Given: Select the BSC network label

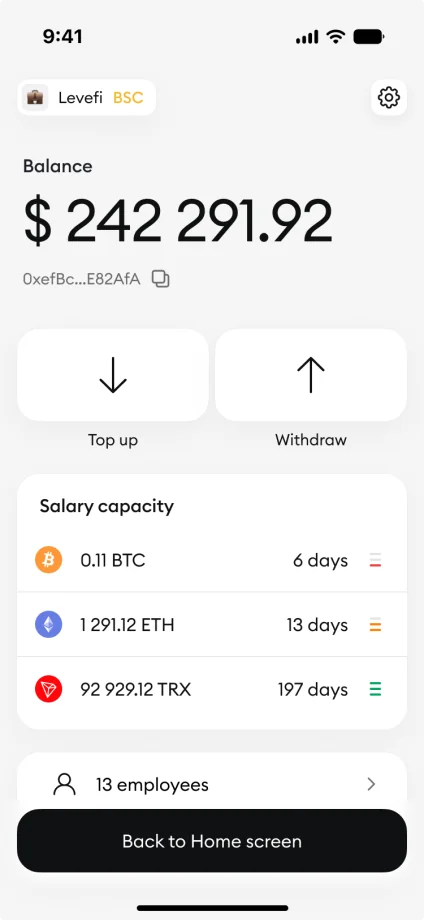Looking at the screenshot, I should (x=128, y=97).
